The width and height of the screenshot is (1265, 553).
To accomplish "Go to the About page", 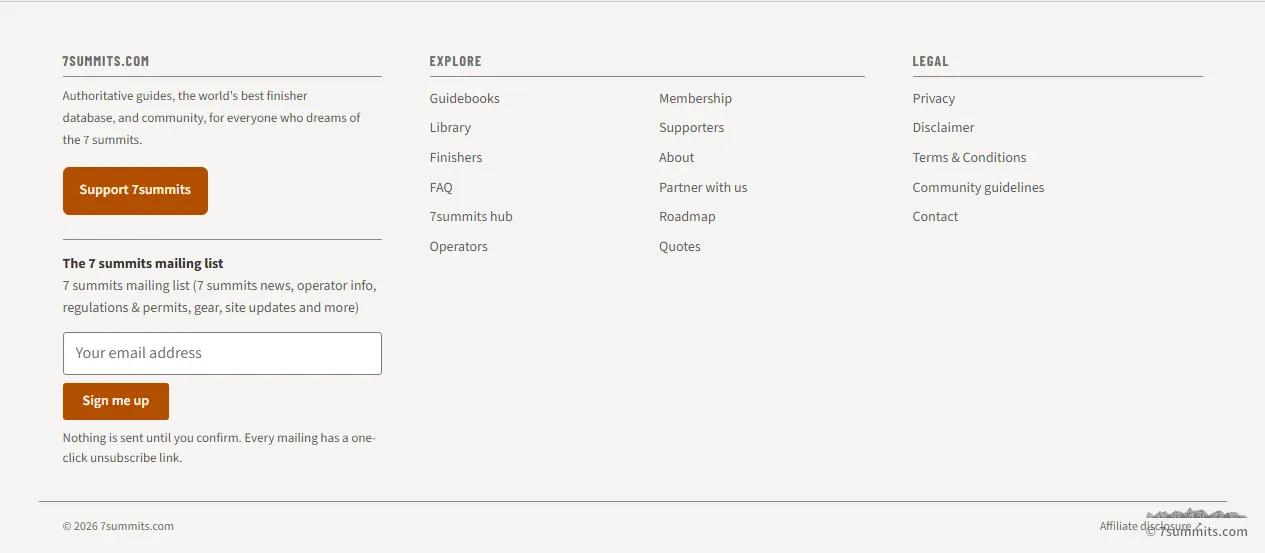I will pyautogui.click(x=677, y=158).
